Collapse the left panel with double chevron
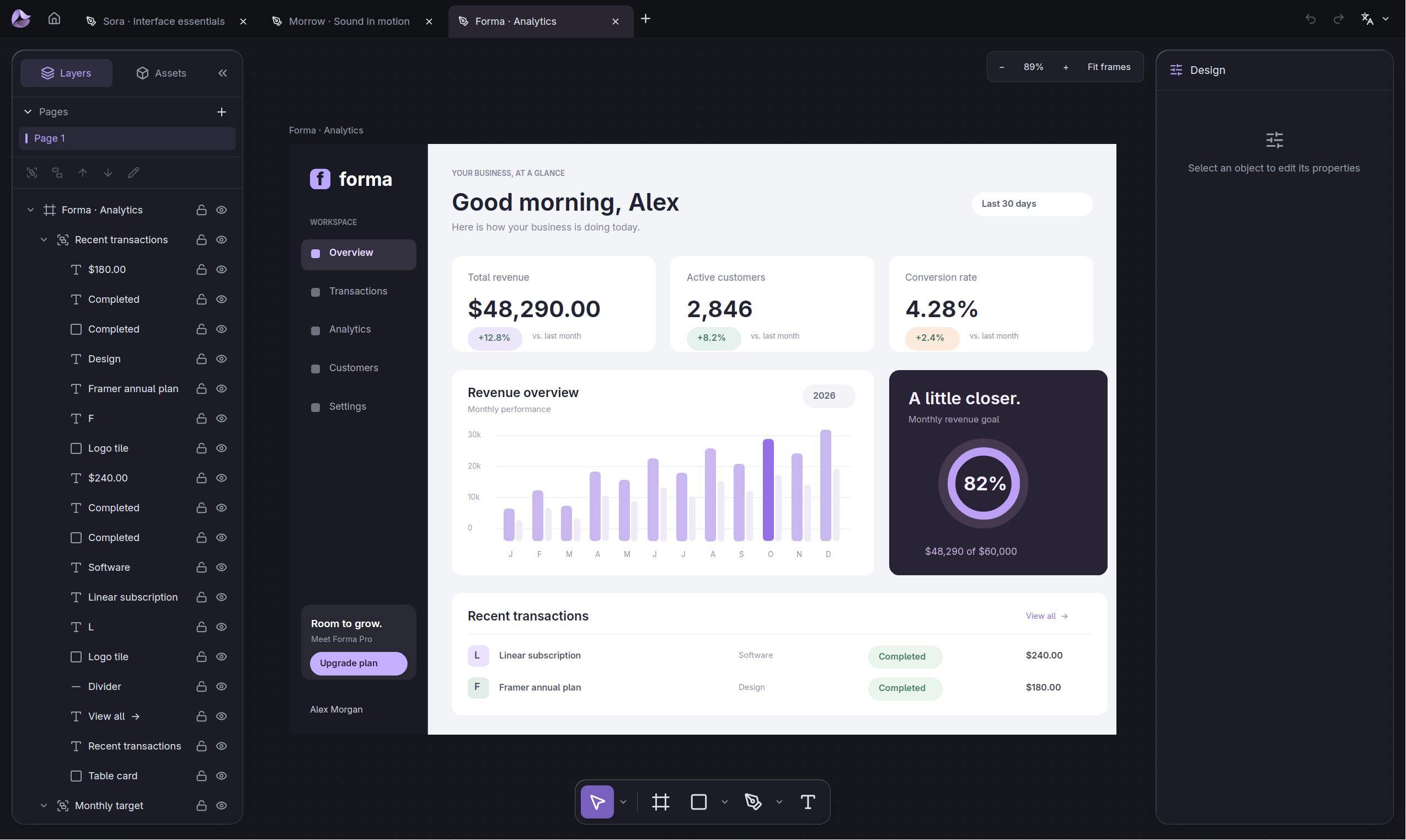 pyautogui.click(x=222, y=73)
